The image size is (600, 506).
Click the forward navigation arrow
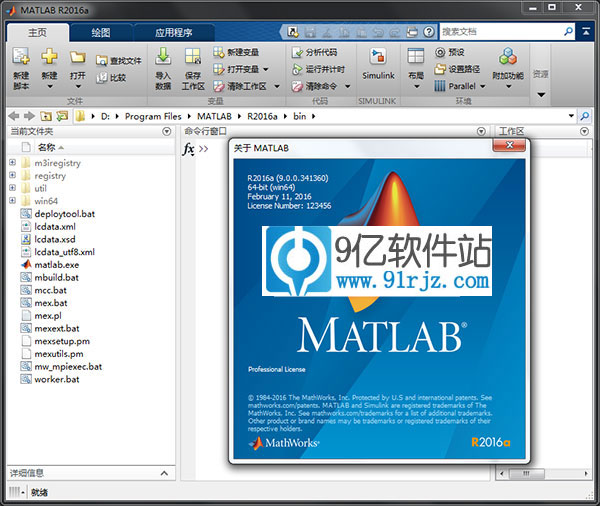29,116
